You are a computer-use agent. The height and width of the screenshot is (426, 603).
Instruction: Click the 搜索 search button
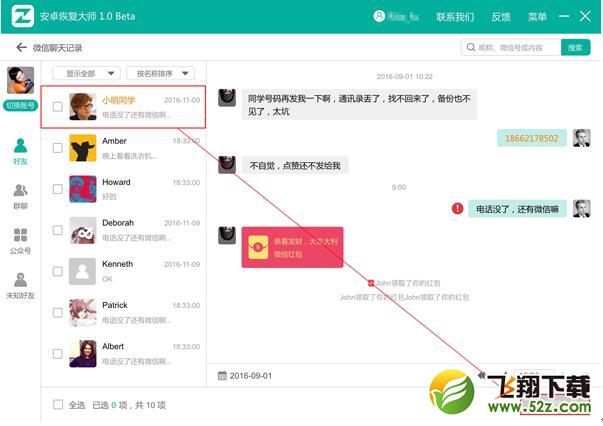575,47
